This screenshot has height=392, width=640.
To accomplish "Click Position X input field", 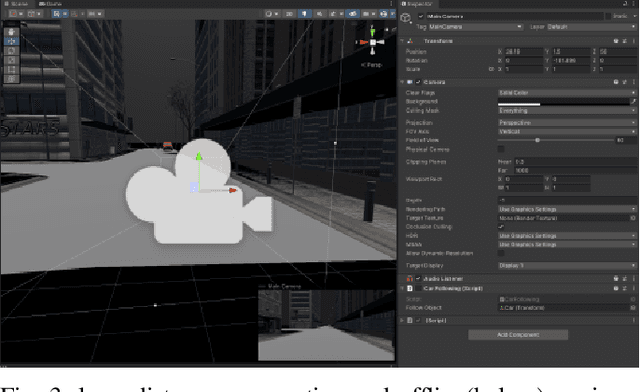I will (x=524, y=52).
